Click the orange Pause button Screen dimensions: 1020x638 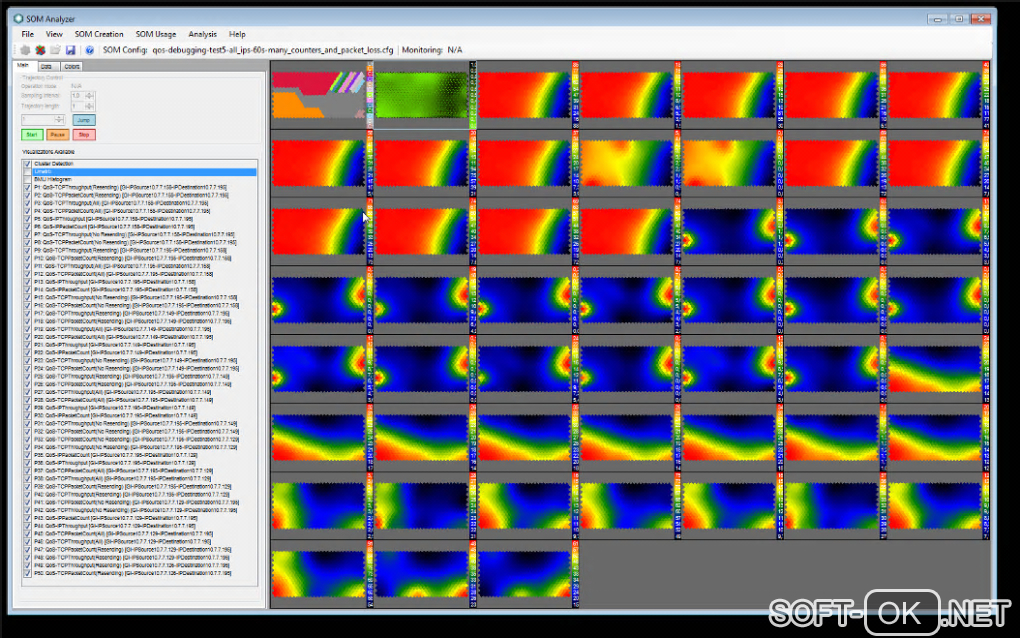pyautogui.click(x=58, y=135)
